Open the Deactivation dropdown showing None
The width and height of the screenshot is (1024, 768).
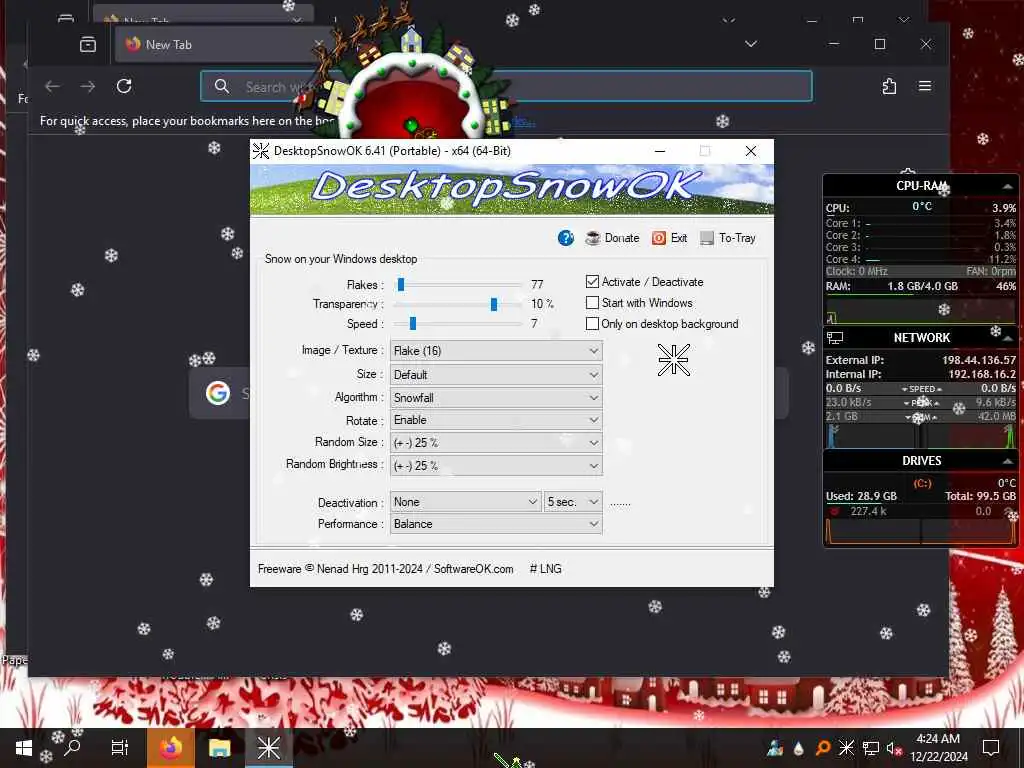click(466, 502)
